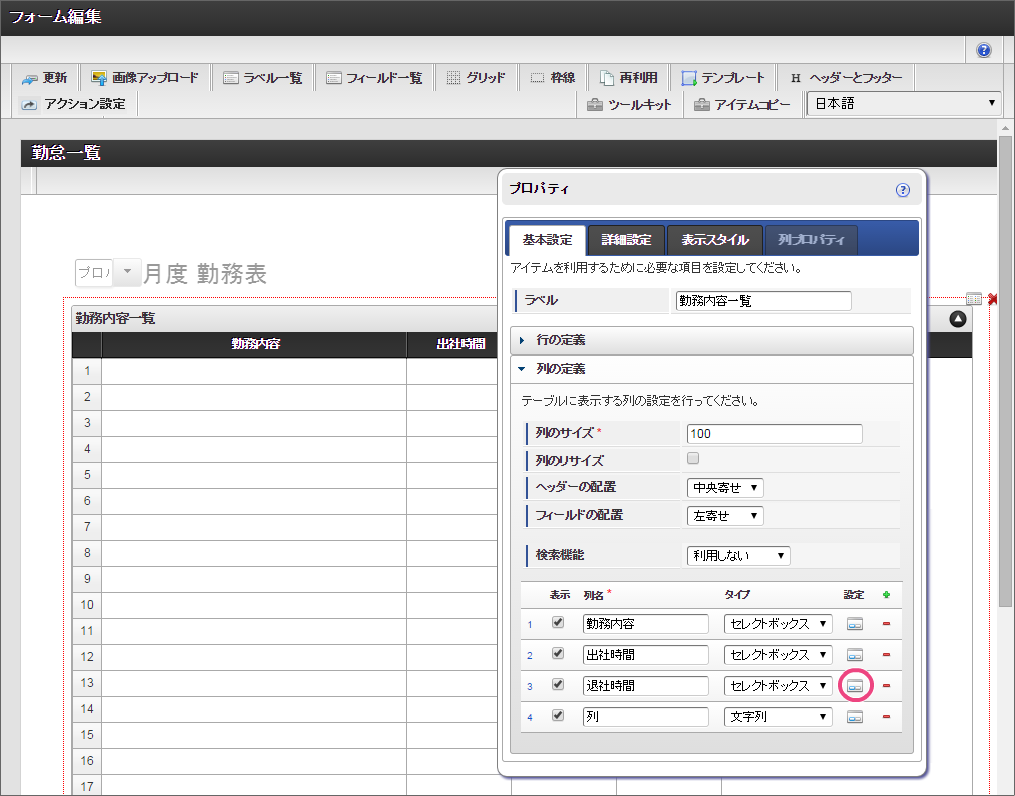Switch to the 詳細設定 tab

(x=626, y=240)
